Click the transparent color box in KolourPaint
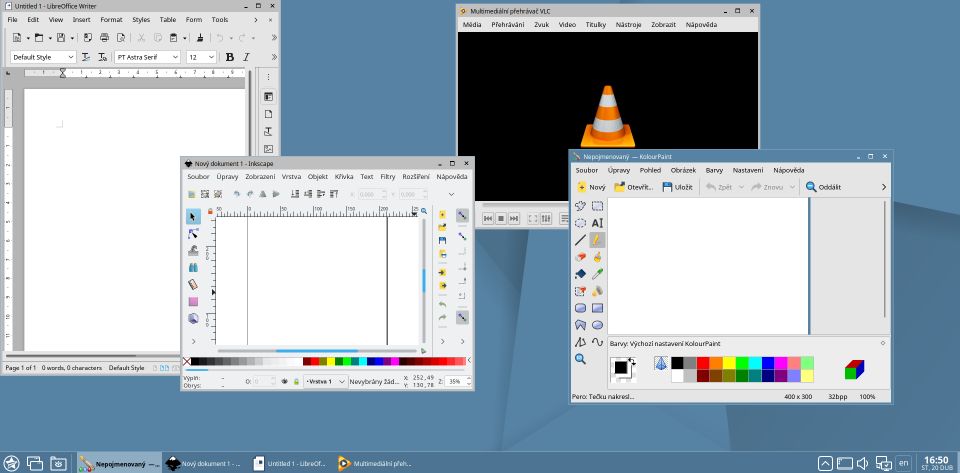The height and width of the screenshot is (473, 960). 661,364
